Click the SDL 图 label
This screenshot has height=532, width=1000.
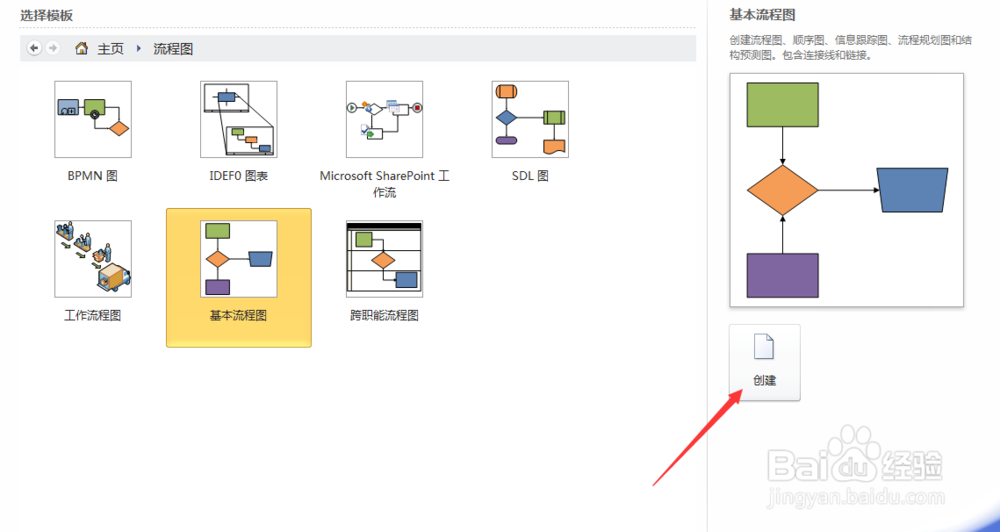[x=530, y=176]
